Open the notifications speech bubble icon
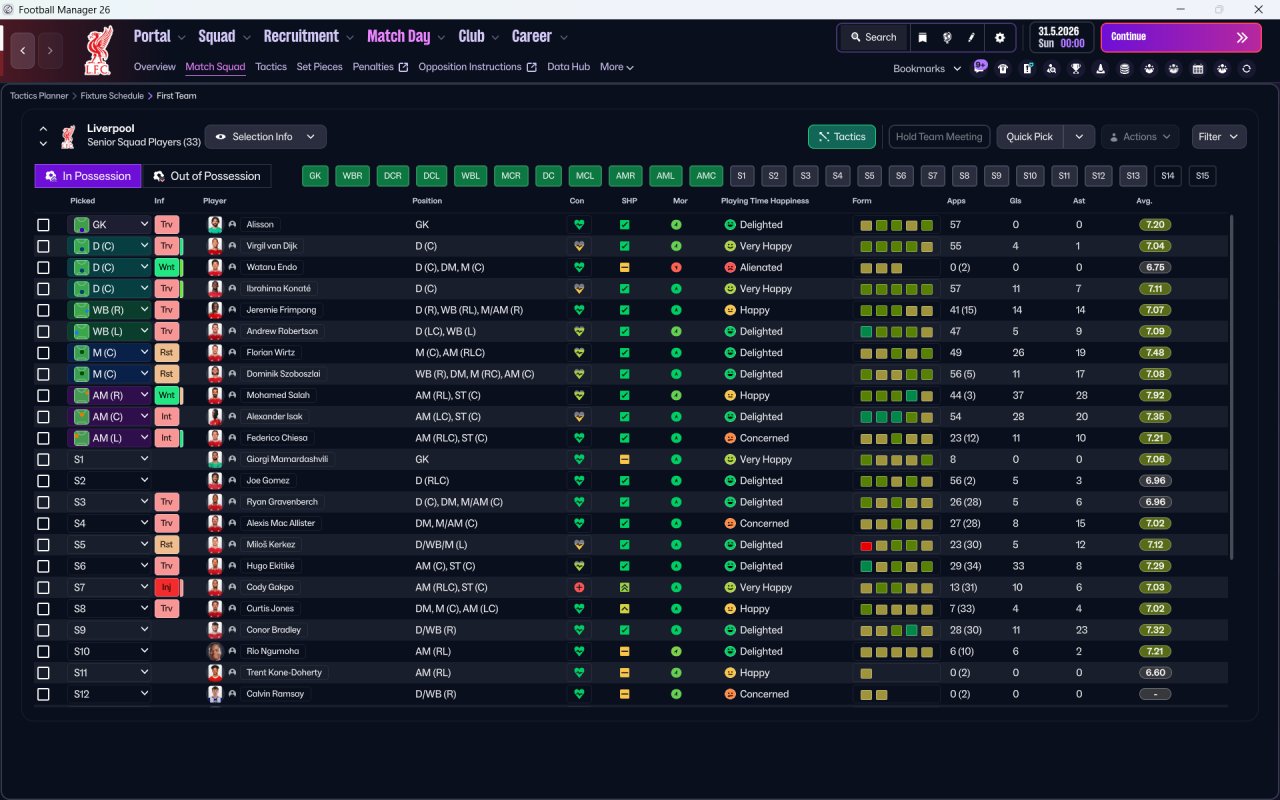The height and width of the screenshot is (800, 1280). click(x=980, y=66)
